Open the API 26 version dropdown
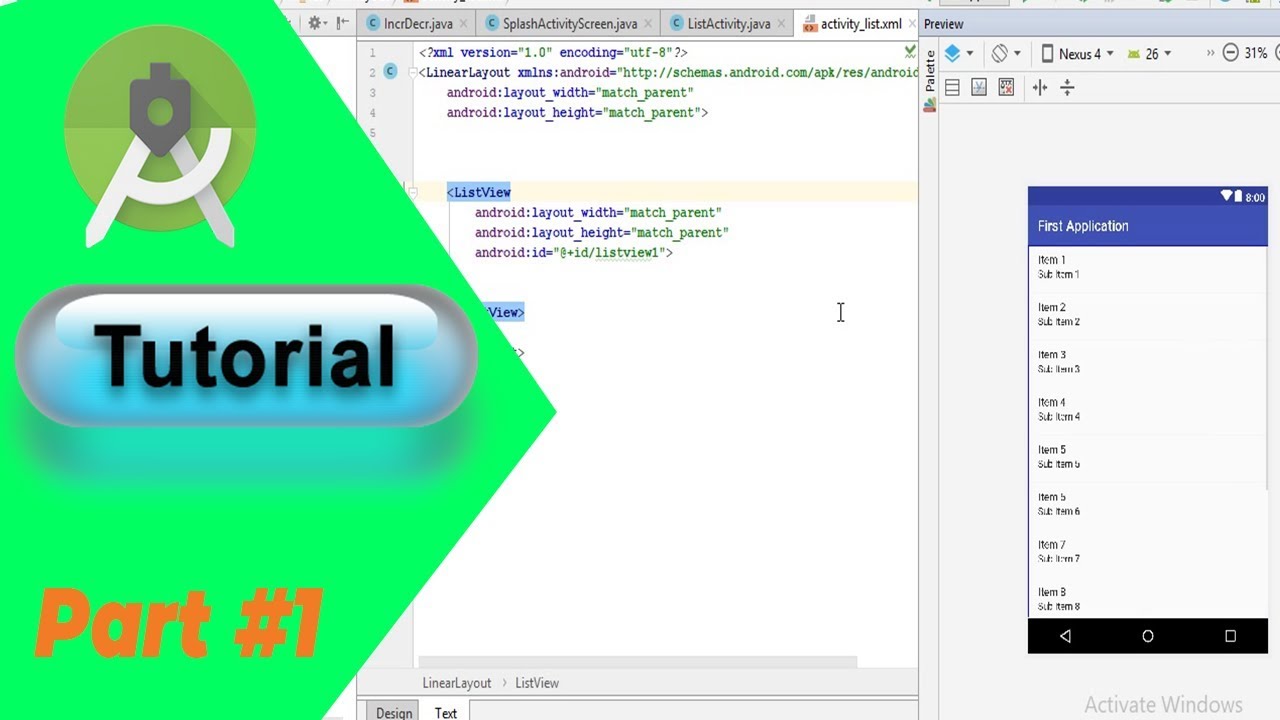Image resolution: width=1280 pixels, height=720 pixels. coord(1149,54)
